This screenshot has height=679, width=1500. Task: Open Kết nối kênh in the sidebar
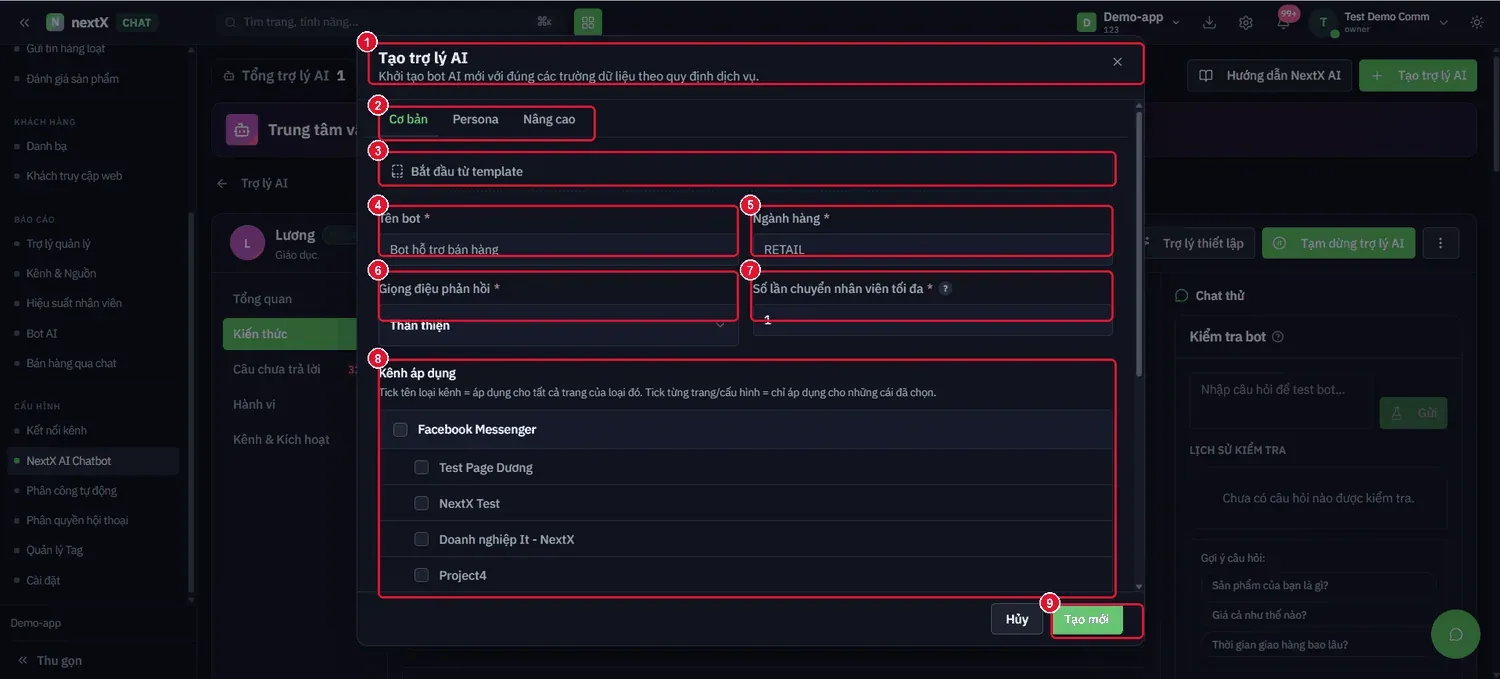pyautogui.click(x=57, y=431)
